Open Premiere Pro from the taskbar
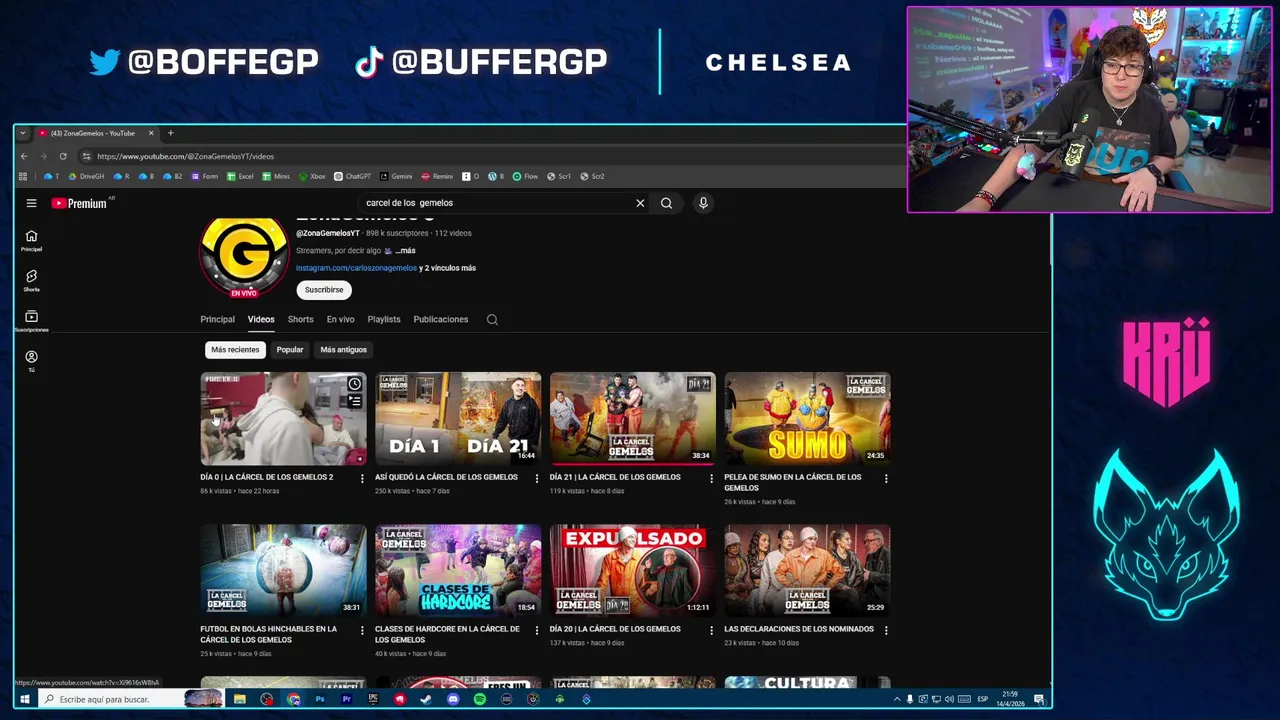The image size is (1280, 720). (346, 699)
